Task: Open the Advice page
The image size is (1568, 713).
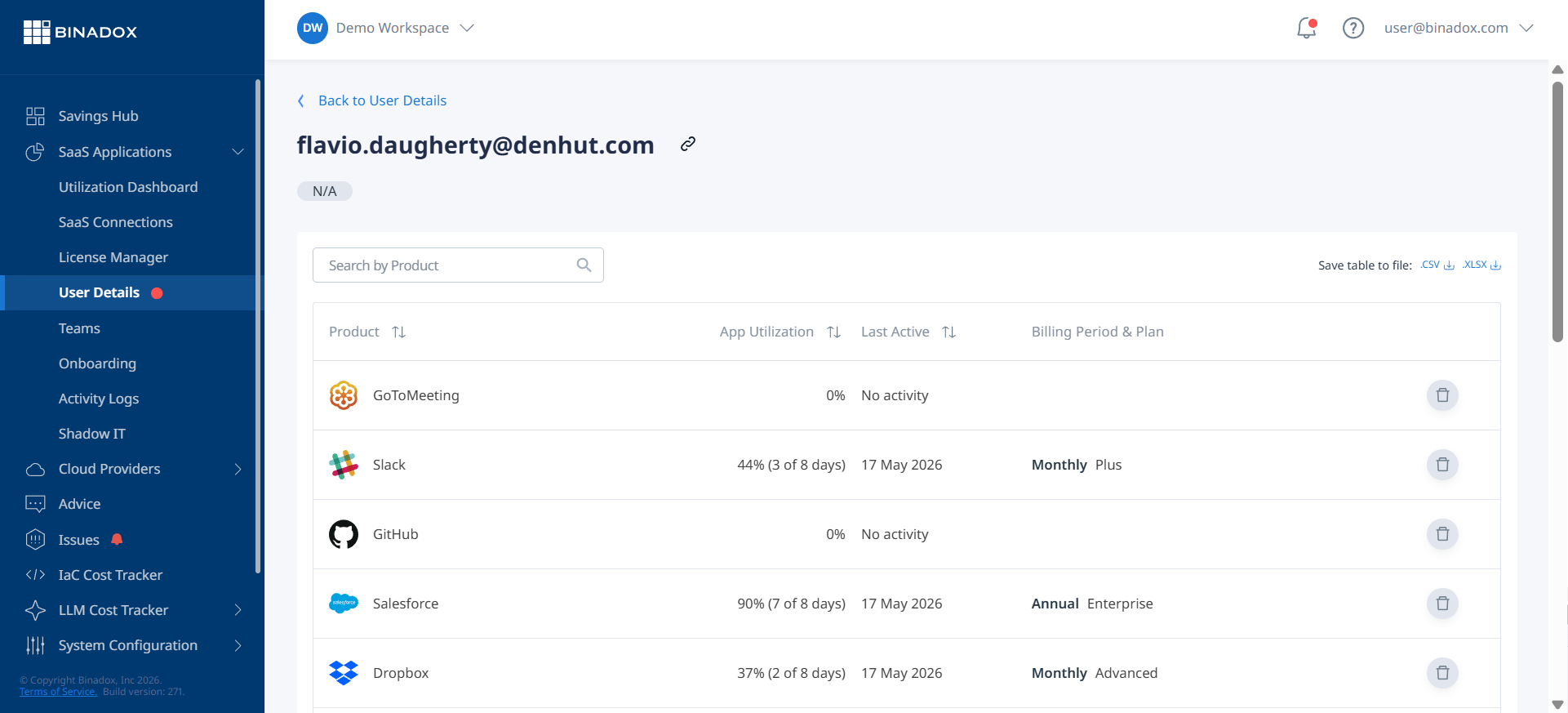Action: (80, 504)
